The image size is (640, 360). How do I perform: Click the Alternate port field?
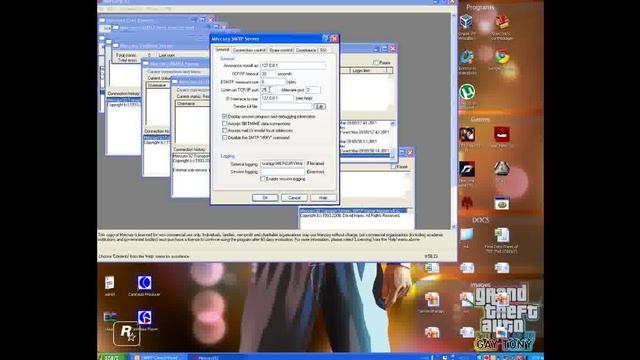tap(313, 90)
